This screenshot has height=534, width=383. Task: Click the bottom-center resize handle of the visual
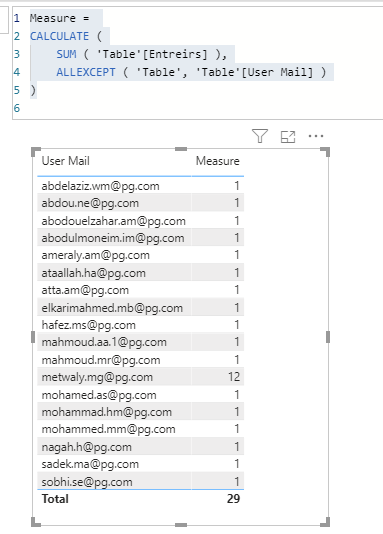pyautogui.click(x=181, y=525)
